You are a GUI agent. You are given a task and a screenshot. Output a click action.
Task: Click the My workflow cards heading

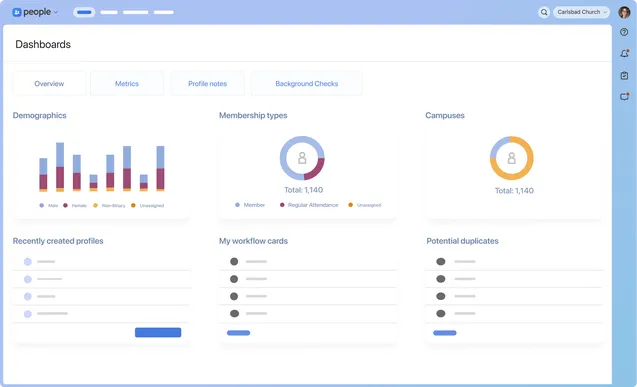pyautogui.click(x=254, y=241)
